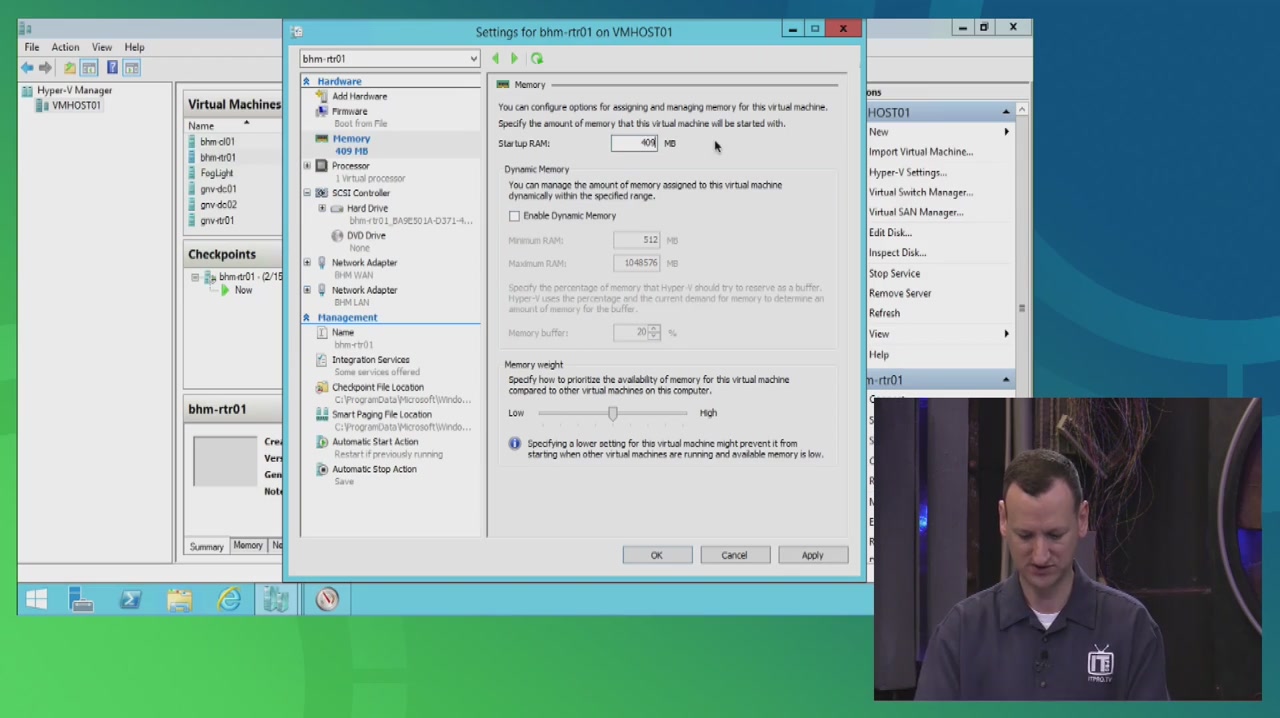Open Virtual SAN Manager action

[916, 212]
